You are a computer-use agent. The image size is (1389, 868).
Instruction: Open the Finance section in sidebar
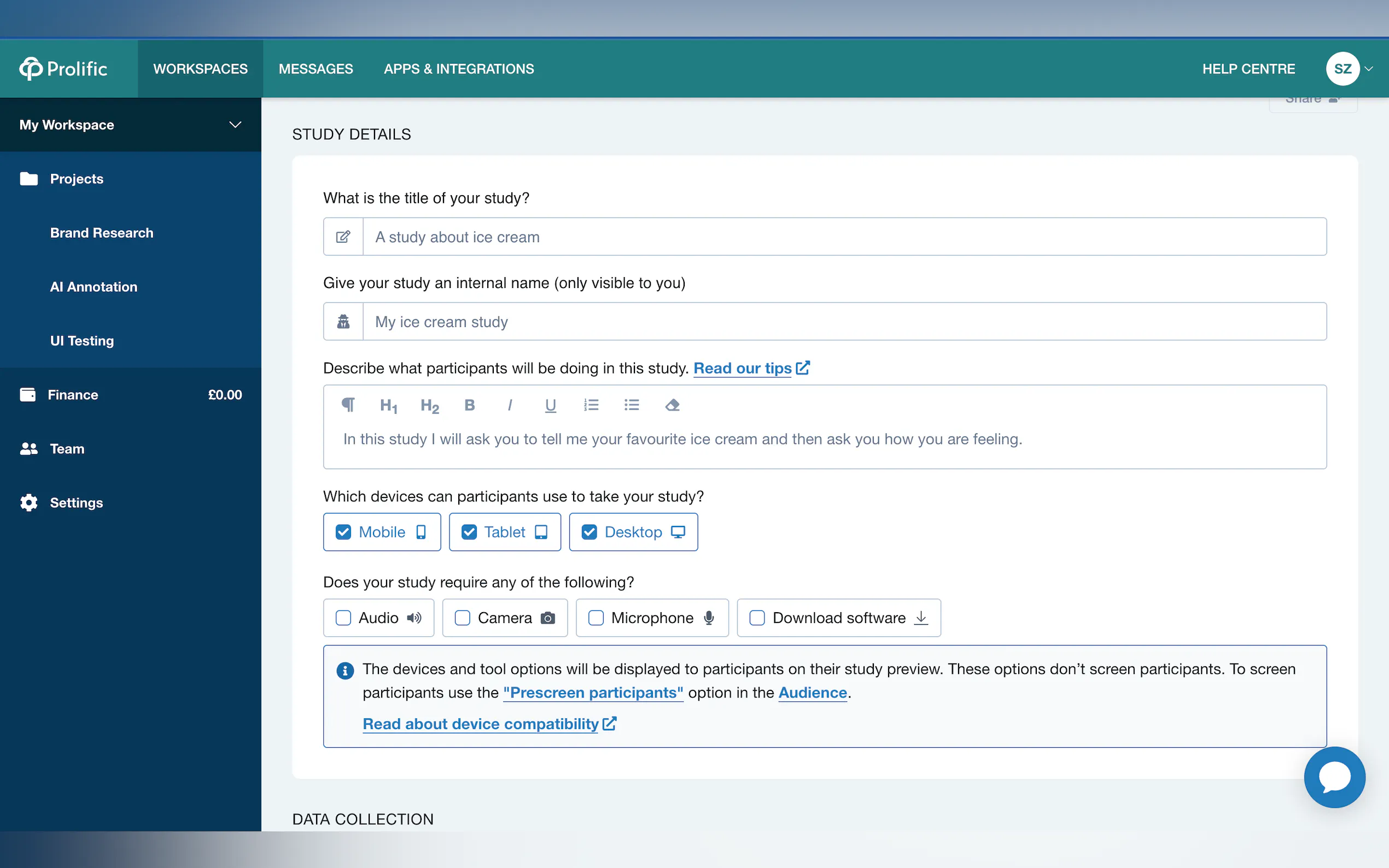[x=73, y=395]
